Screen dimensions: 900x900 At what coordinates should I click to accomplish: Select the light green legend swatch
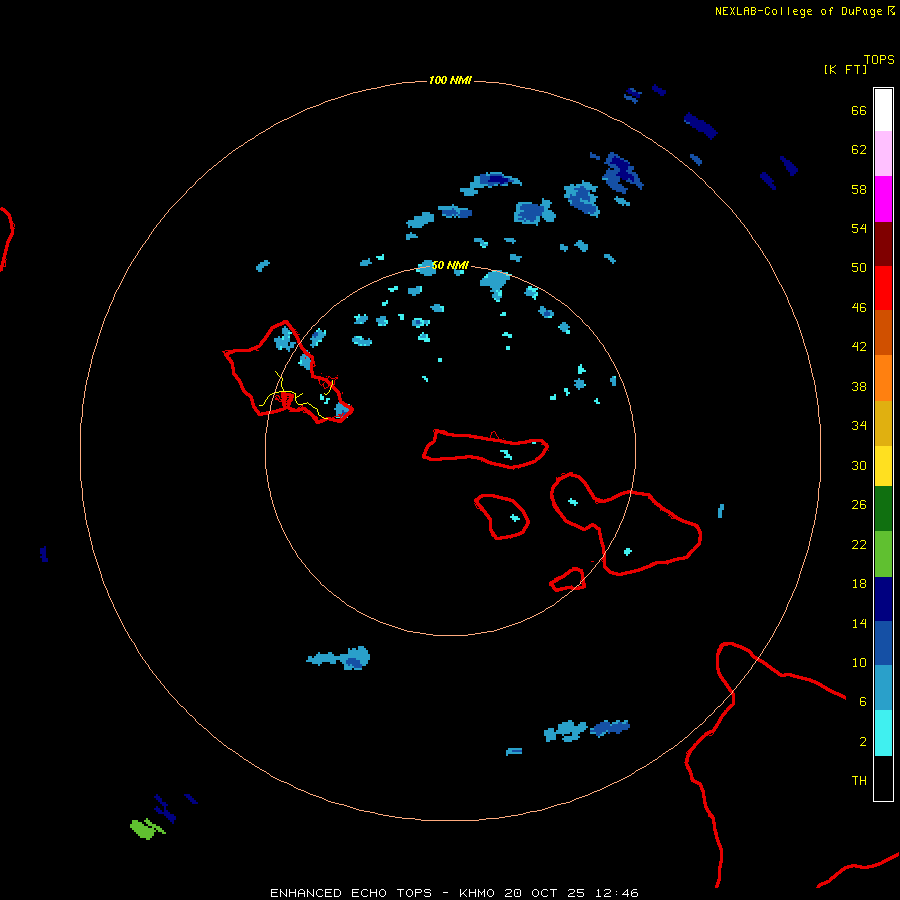(883, 554)
